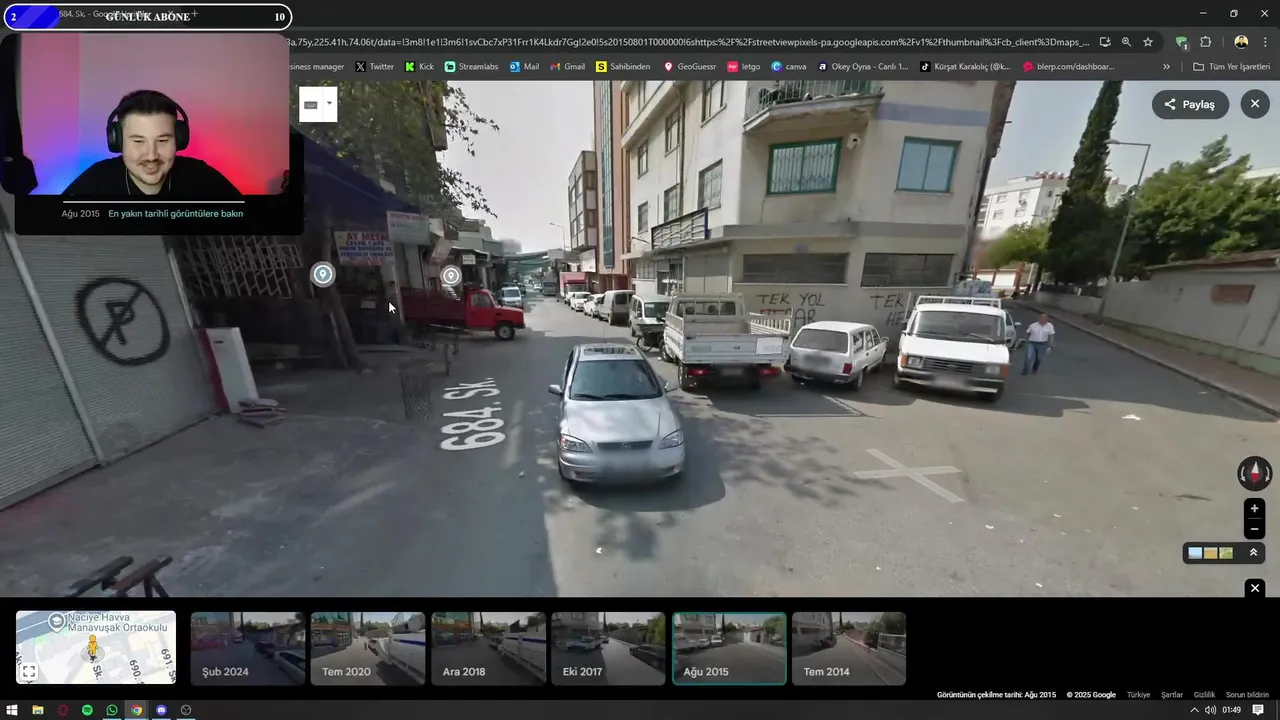1280x720 pixels.
Task: Show hidden system tray icons
Action: click(1194, 710)
